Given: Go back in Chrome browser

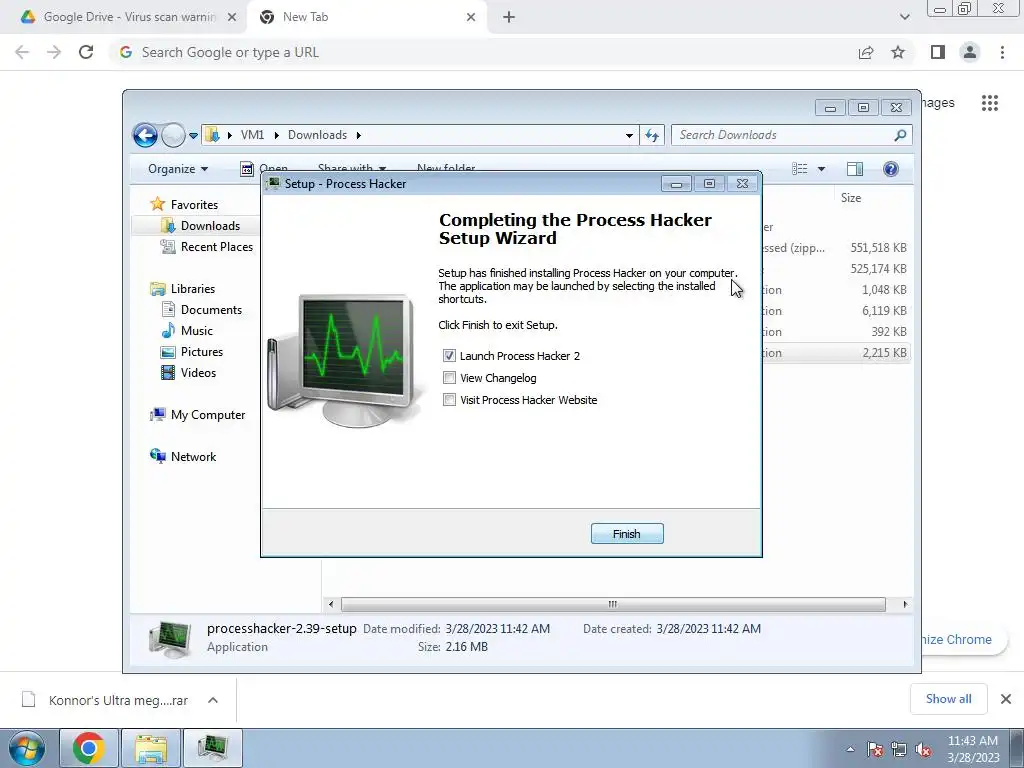Looking at the screenshot, I should pos(22,52).
